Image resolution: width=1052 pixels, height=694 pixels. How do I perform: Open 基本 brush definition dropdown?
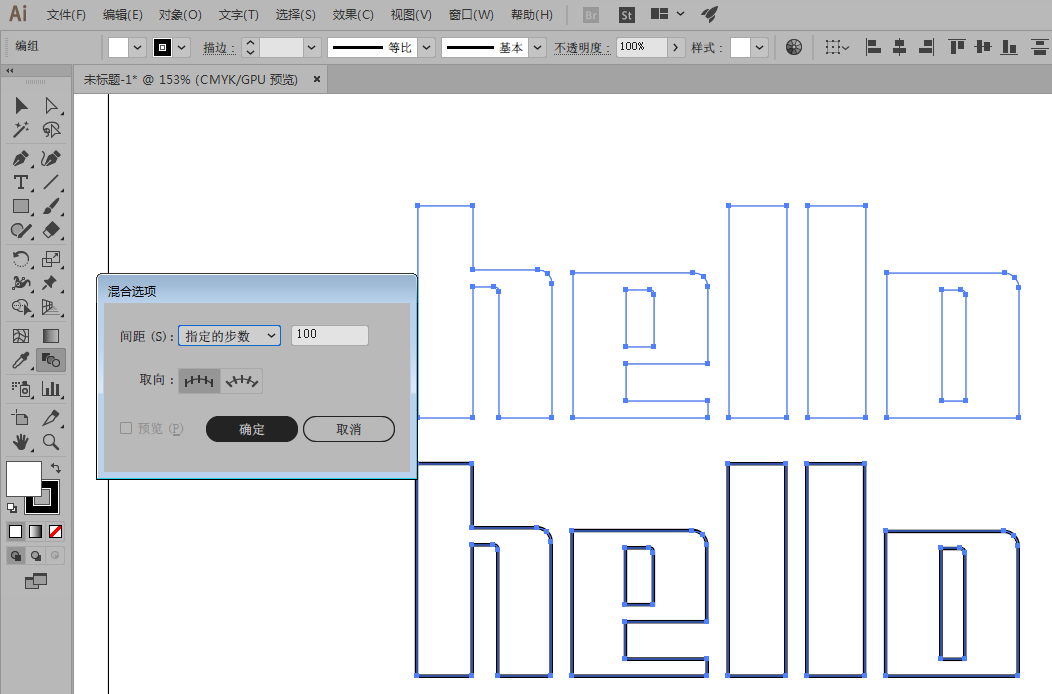click(537, 48)
